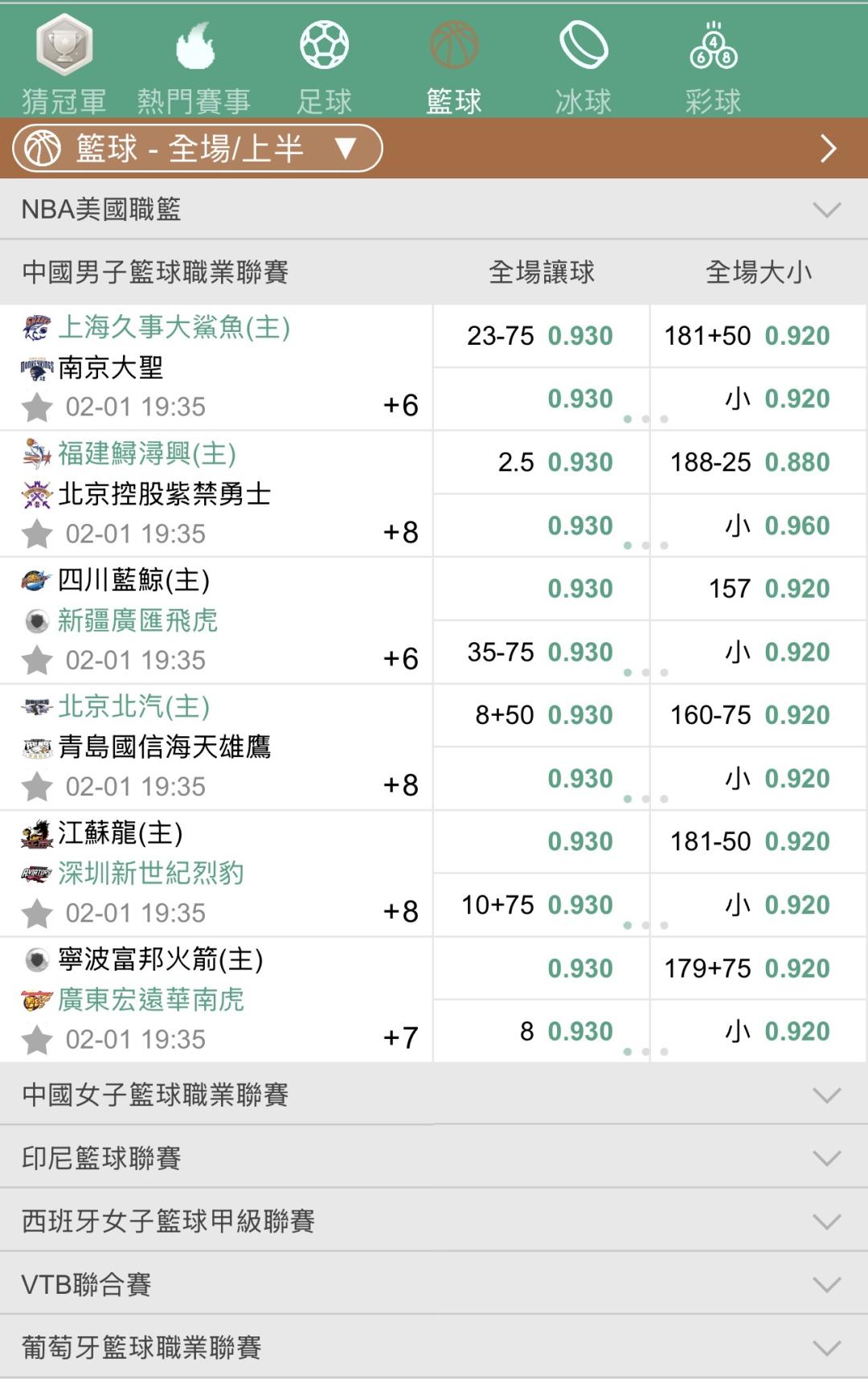
Task: Favorite the 上海久事大鯊魚 vs 南京大聖 match star
Action: tap(37, 407)
